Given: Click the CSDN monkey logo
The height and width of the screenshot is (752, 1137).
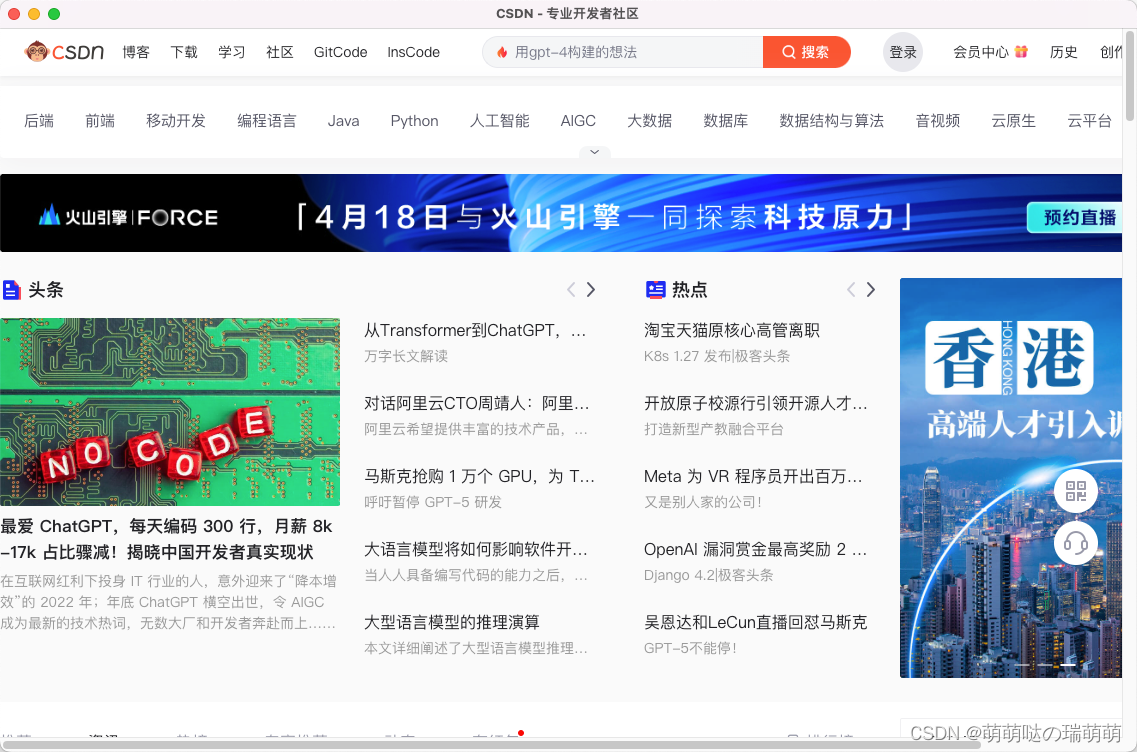Looking at the screenshot, I should [64, 51].
